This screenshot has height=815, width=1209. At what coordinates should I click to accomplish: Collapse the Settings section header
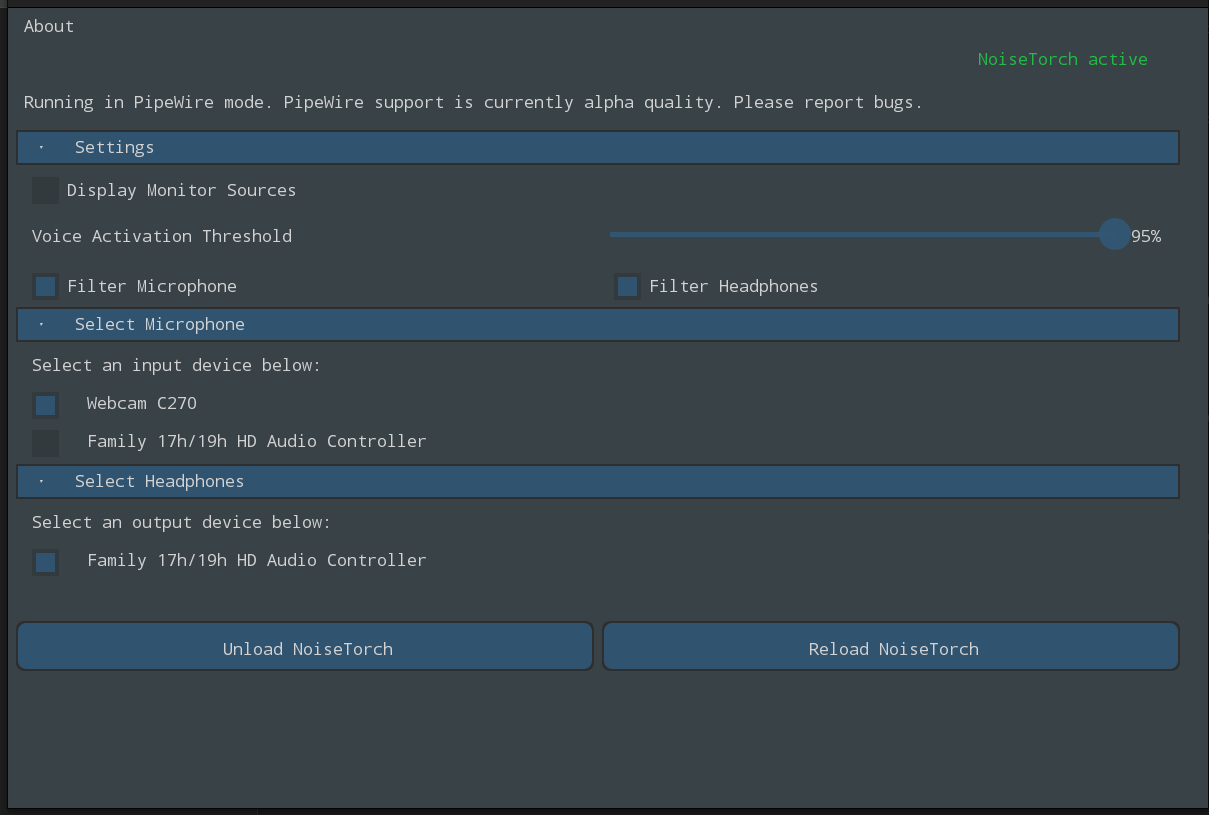(598, 148)
